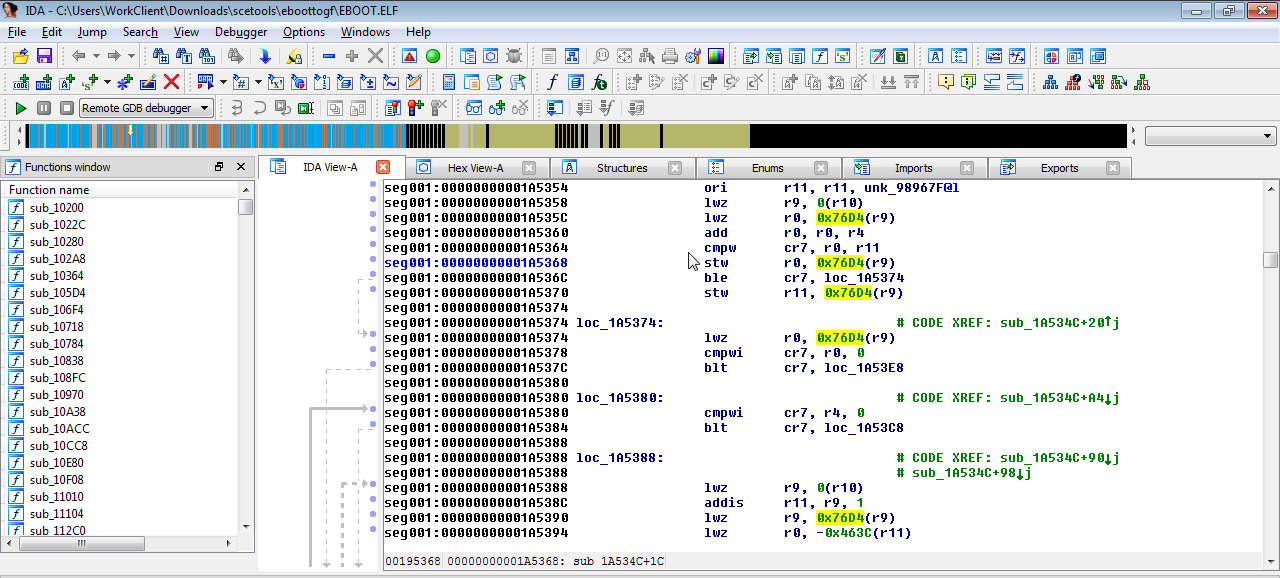Expand the data-type icon dropdown arrow
The image size is (1280, 578).
[x=222, y=82]
